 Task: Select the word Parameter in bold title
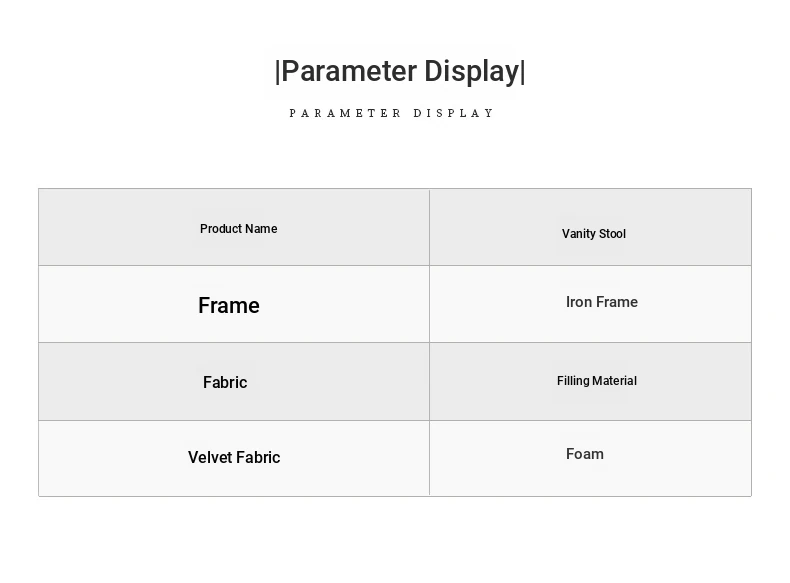click(x=349, y=72)
